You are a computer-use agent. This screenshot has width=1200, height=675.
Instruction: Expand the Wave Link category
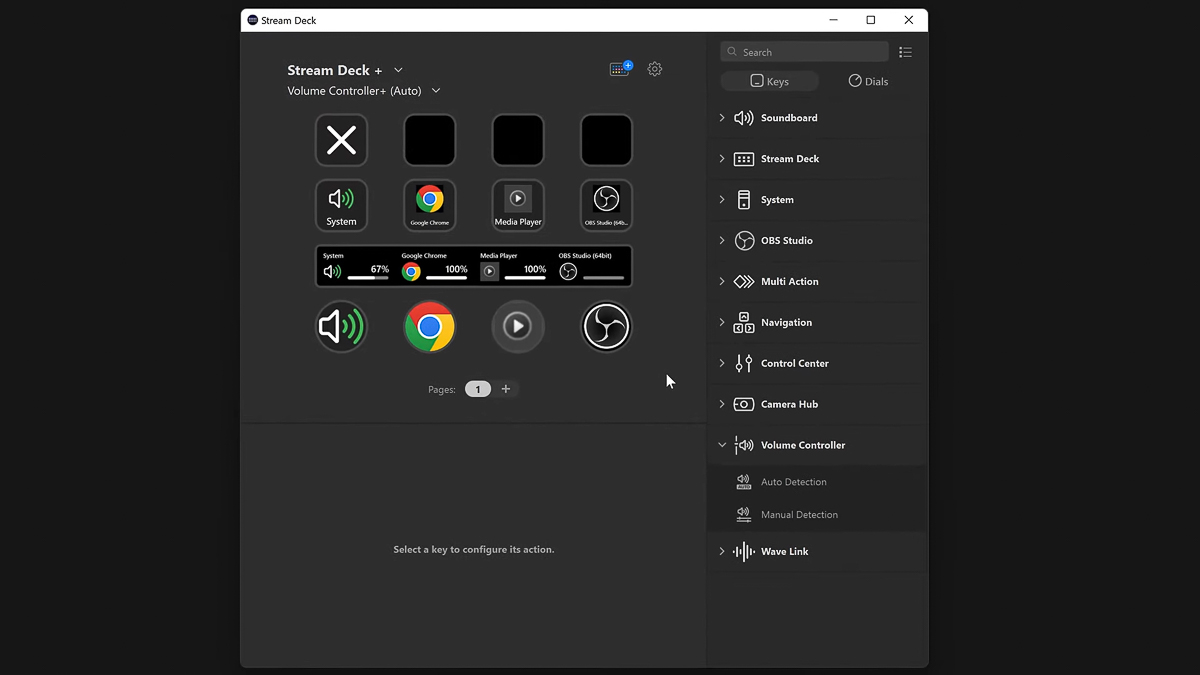pyautogui.click(x=722, y=552)
